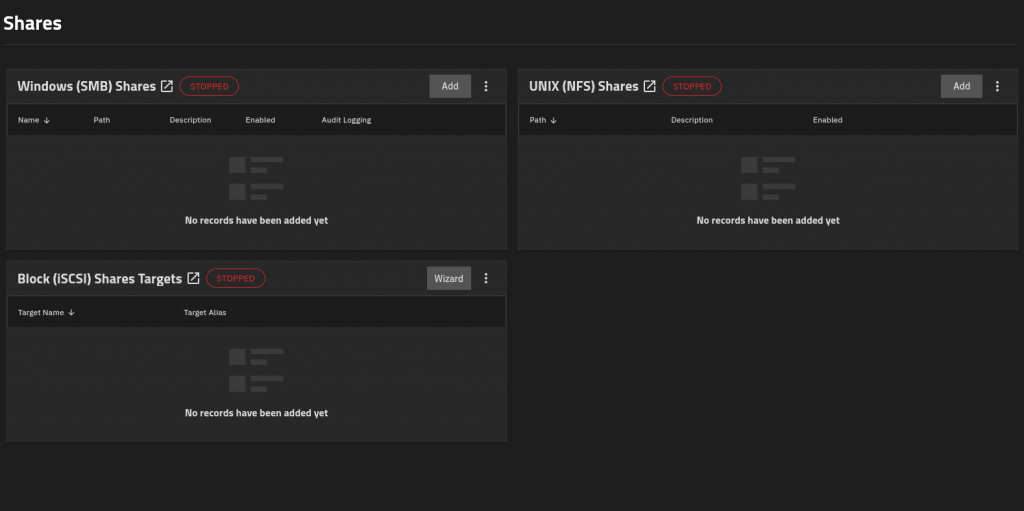This screenshot has width=1024, height=511.
Task: Click the iSCSI service STOPPED status badge
Action: pos(236,279)
